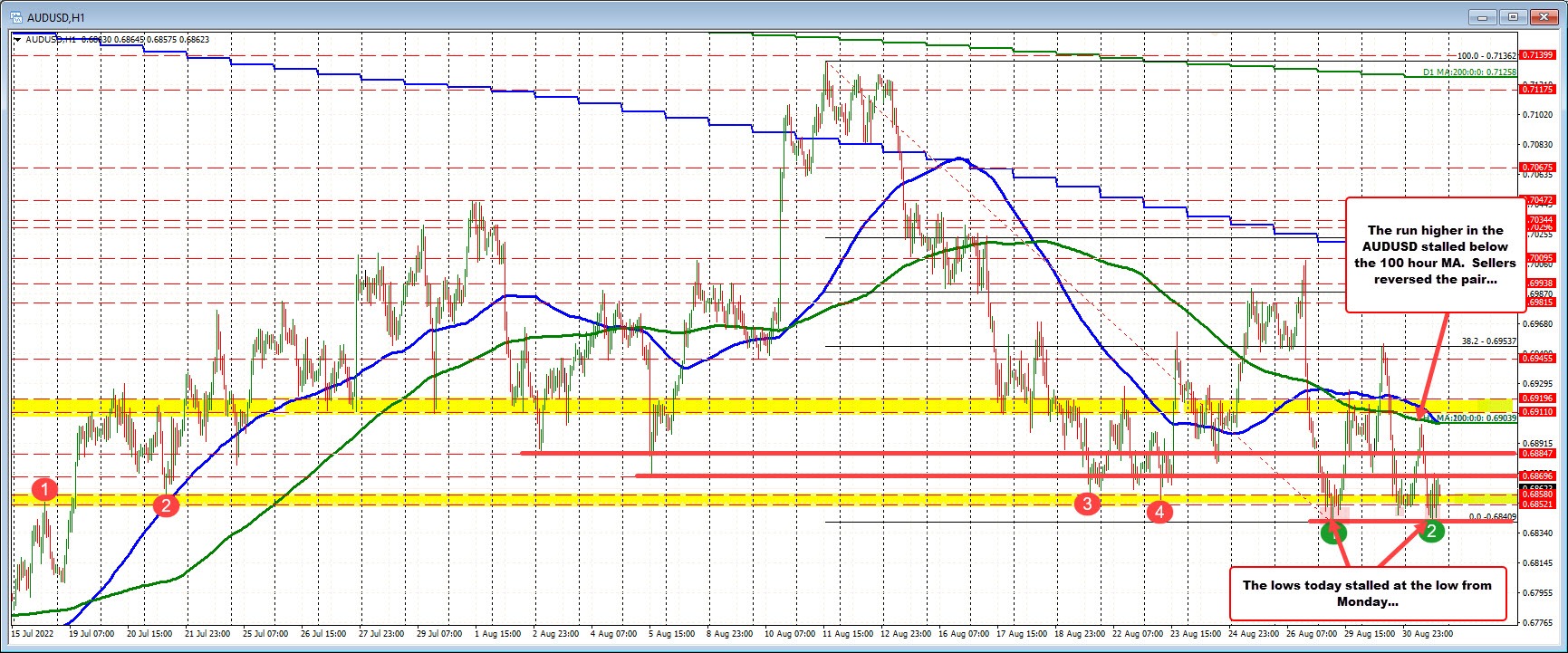Viewport: 1568px width, 653px height.
Task: Select the green circle marker number 1
Action: click(1332, 532)
